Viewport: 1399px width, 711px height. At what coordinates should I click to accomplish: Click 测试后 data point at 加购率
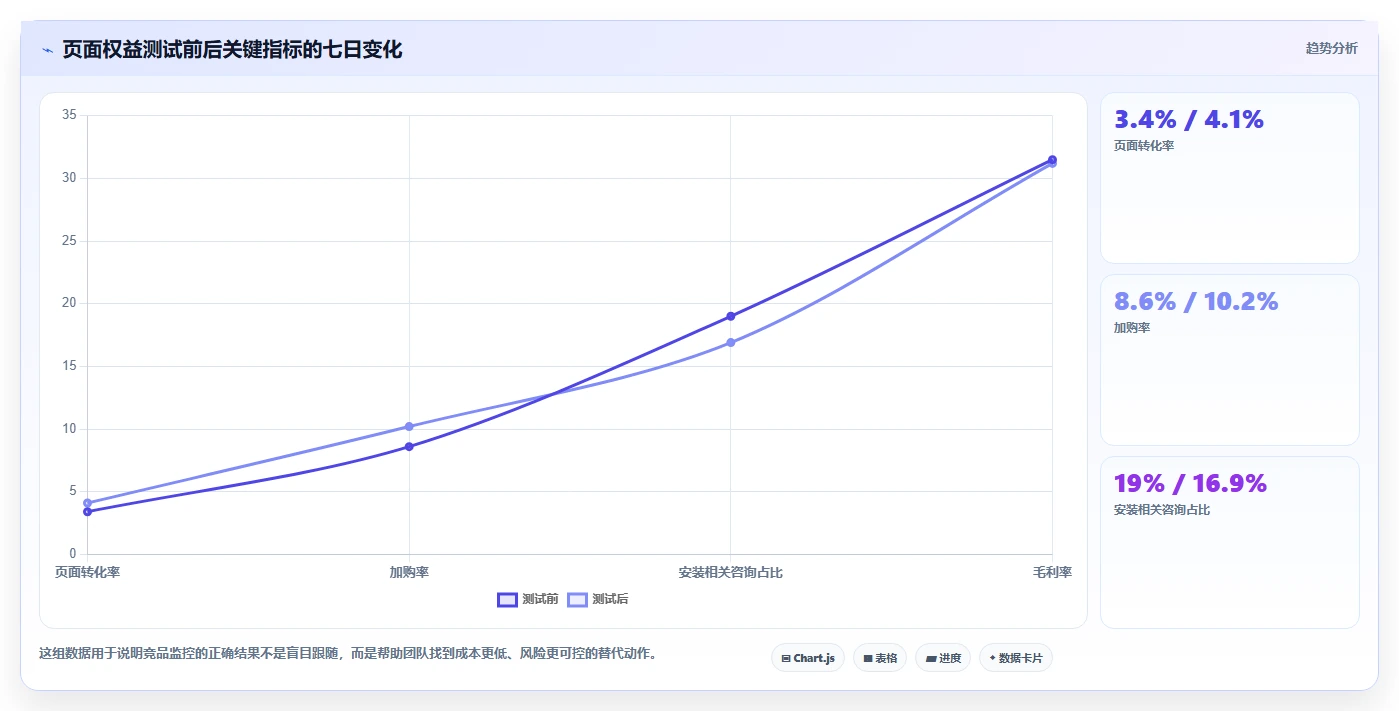tap(409, 426)
